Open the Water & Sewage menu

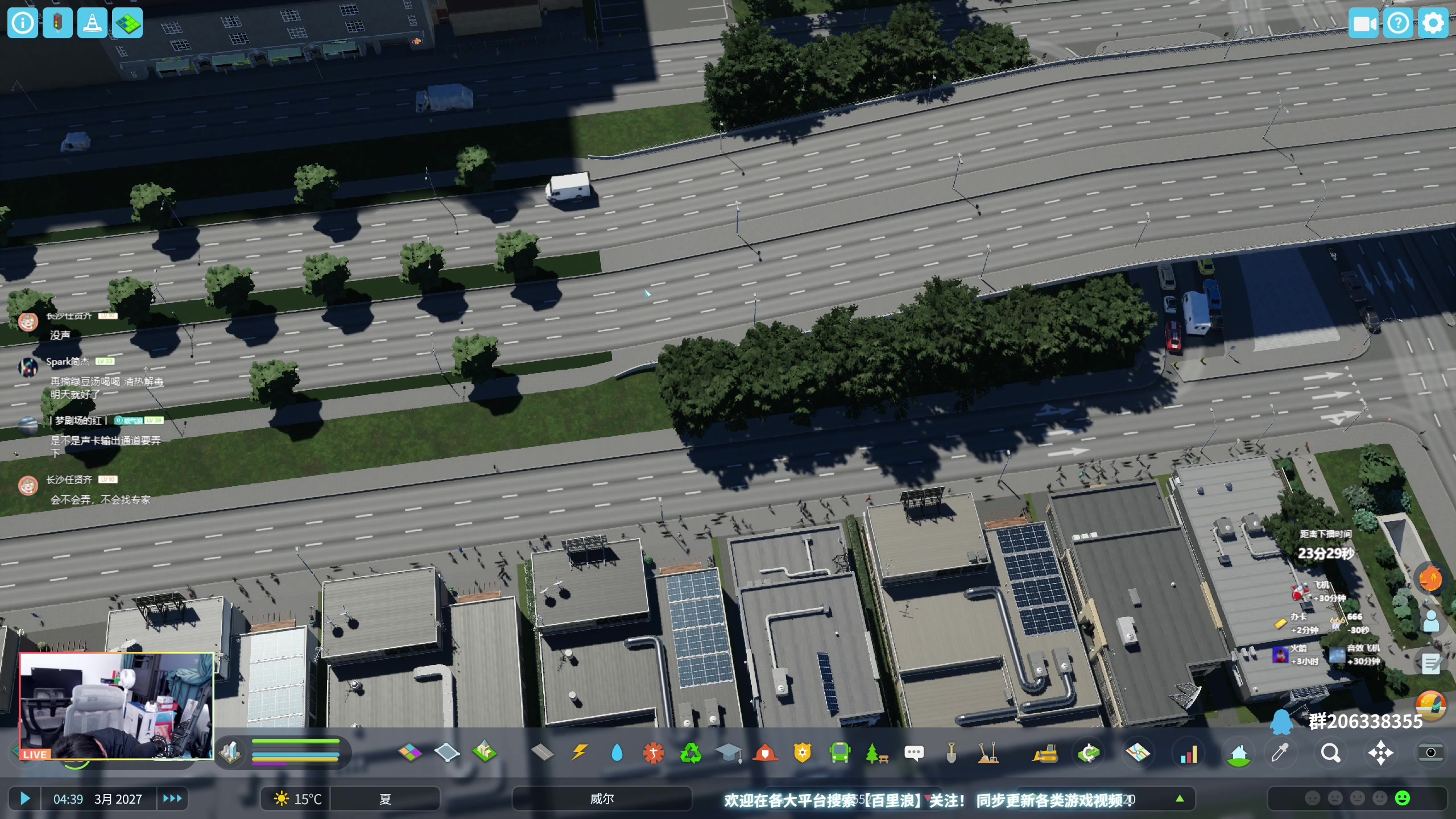point(617,753)
